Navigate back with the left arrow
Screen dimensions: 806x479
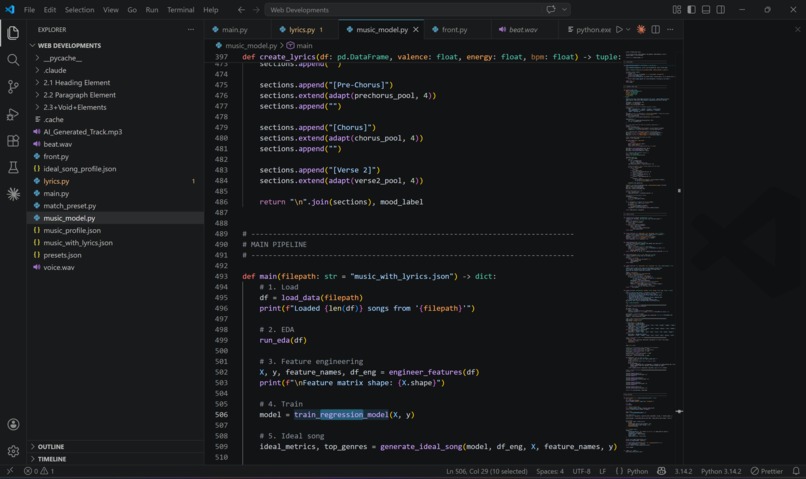(242, 10)
